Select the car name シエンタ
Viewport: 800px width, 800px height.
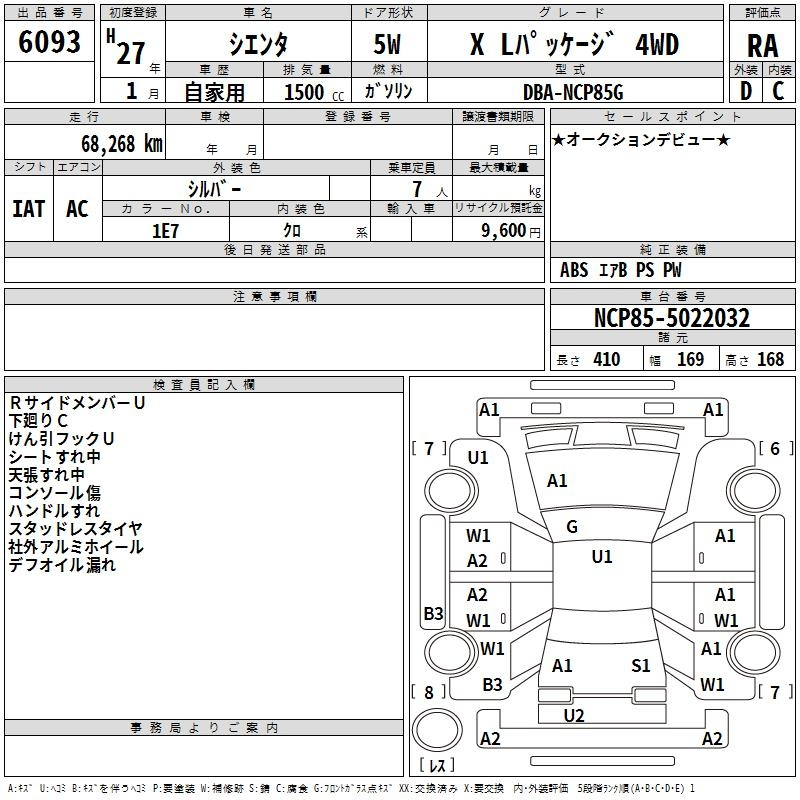click(256, 43)
